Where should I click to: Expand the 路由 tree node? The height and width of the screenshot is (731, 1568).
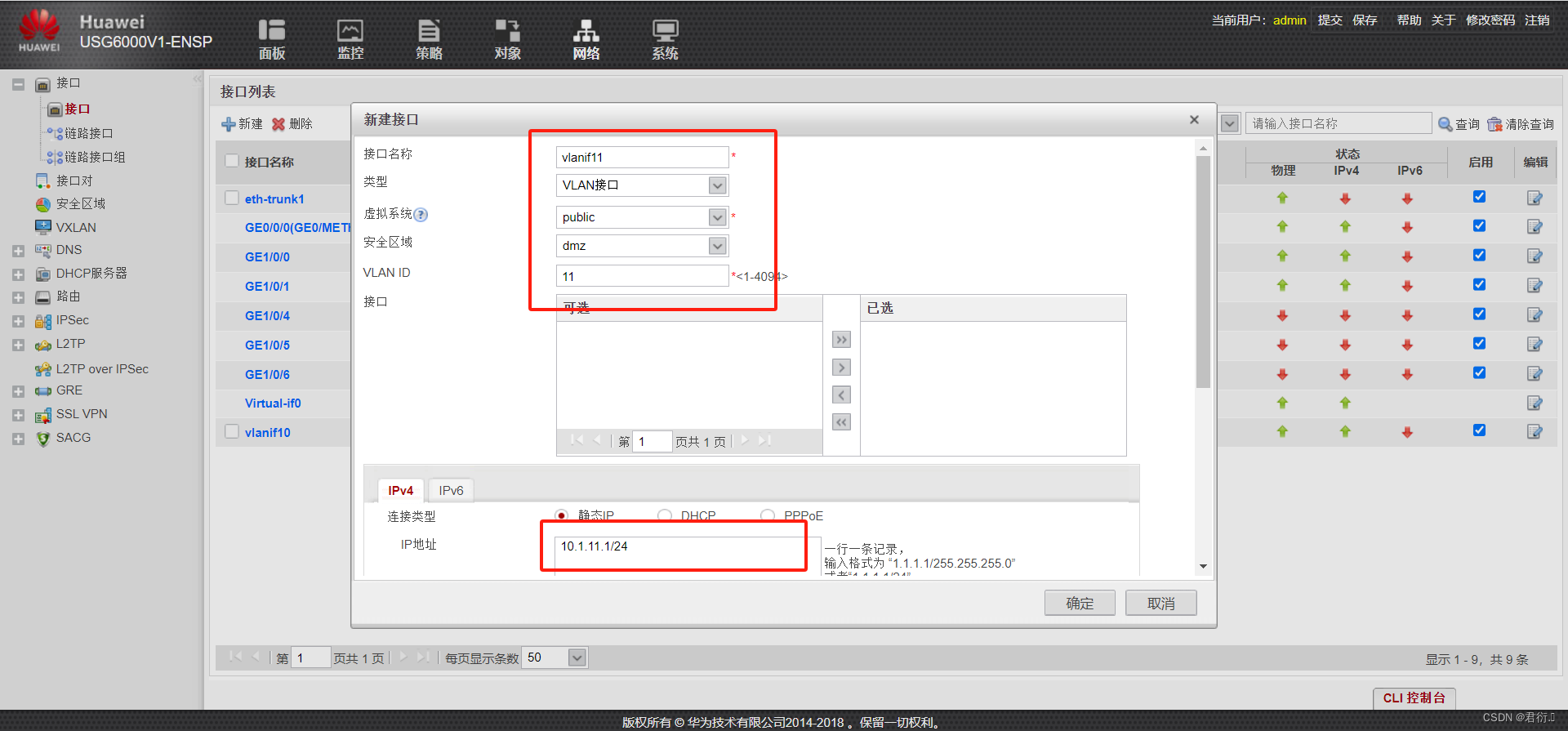(18, 297)
